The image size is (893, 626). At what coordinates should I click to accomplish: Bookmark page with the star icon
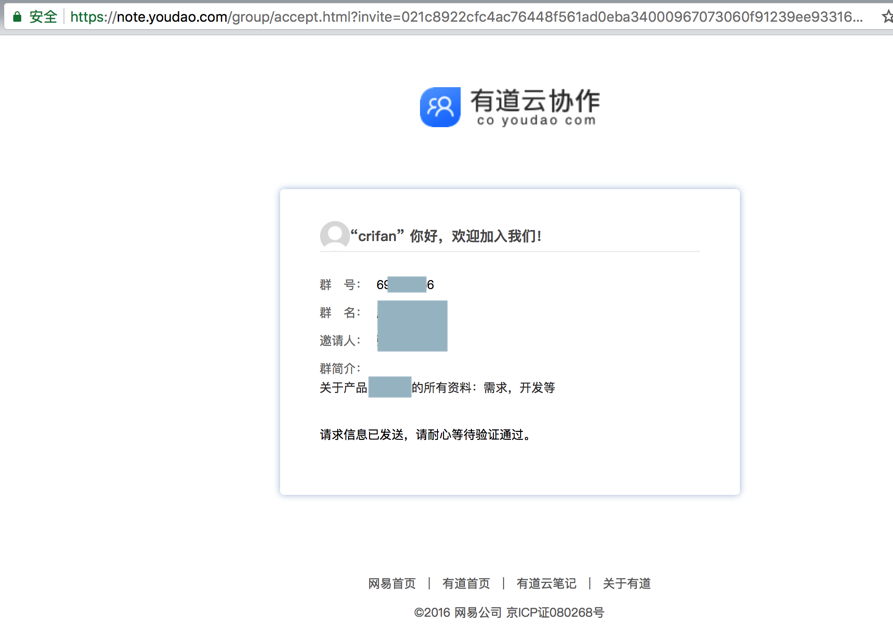887,17
